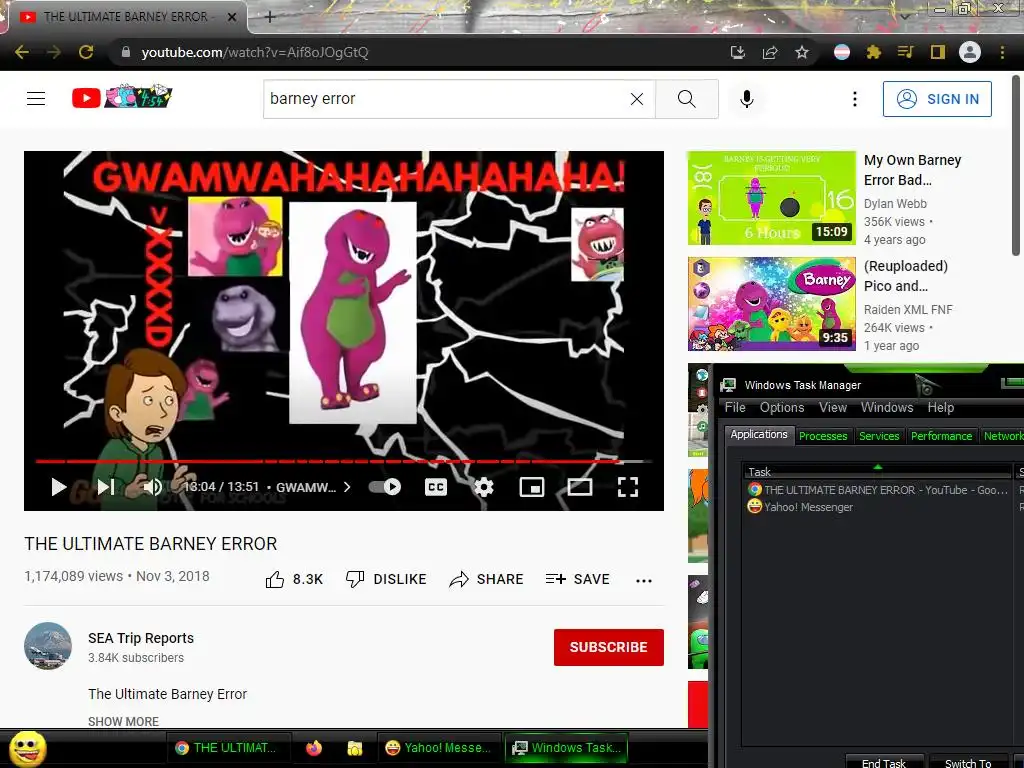This screenshot has width=1024, height=768.
Task: Sort by Task column header
Action: pos(877,472)
